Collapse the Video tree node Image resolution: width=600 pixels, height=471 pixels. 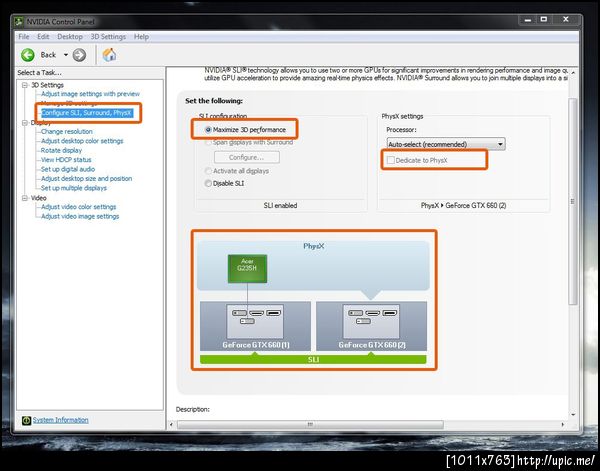pos(25,198)
